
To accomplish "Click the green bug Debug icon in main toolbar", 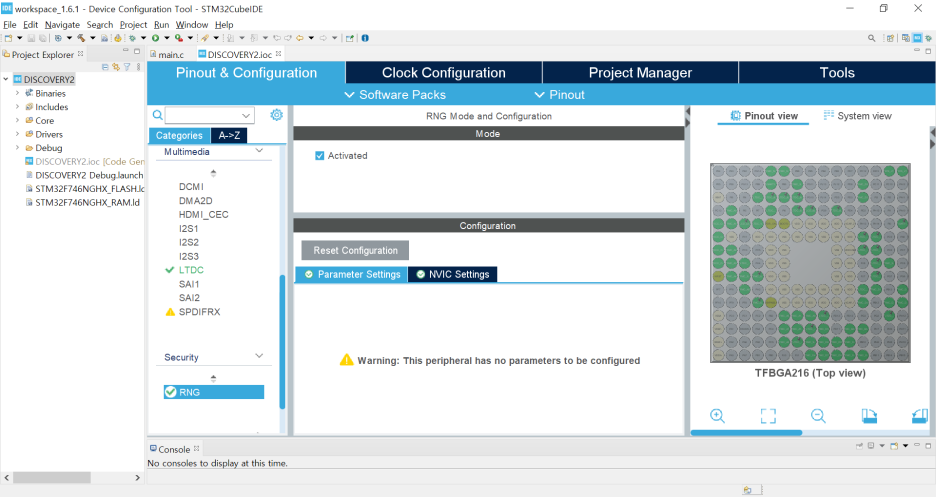I will click(133, 38).
